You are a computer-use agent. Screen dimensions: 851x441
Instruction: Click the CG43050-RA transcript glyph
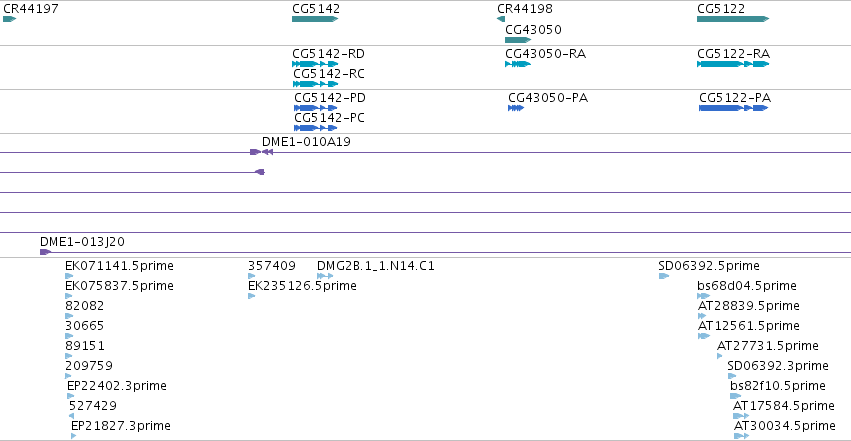(518, 64)
